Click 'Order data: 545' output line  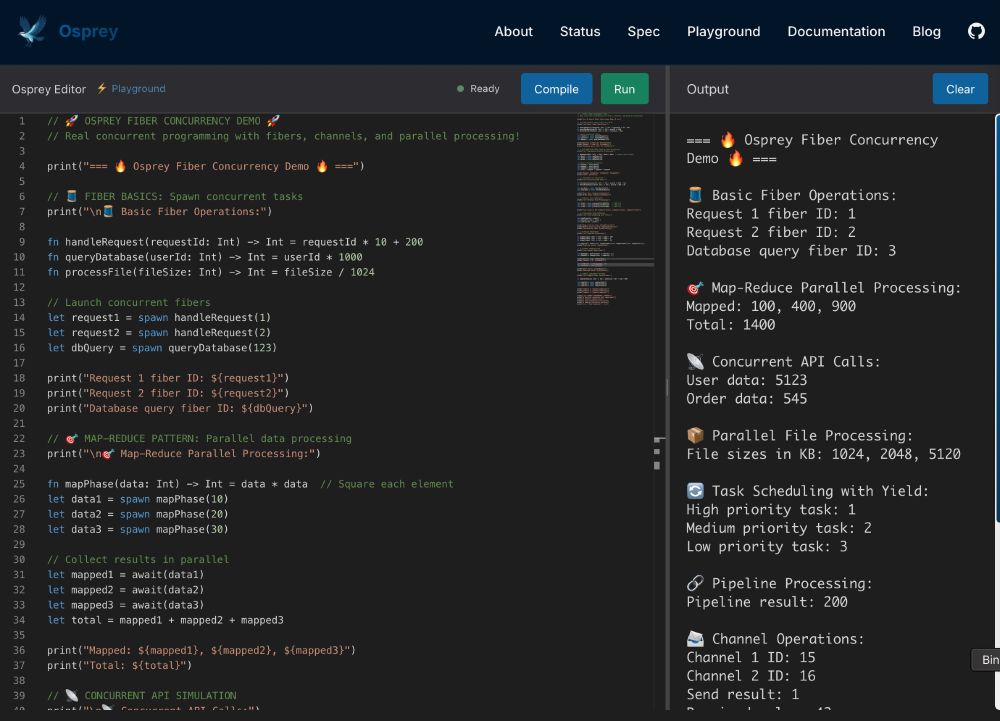click(x=747, y=398)
